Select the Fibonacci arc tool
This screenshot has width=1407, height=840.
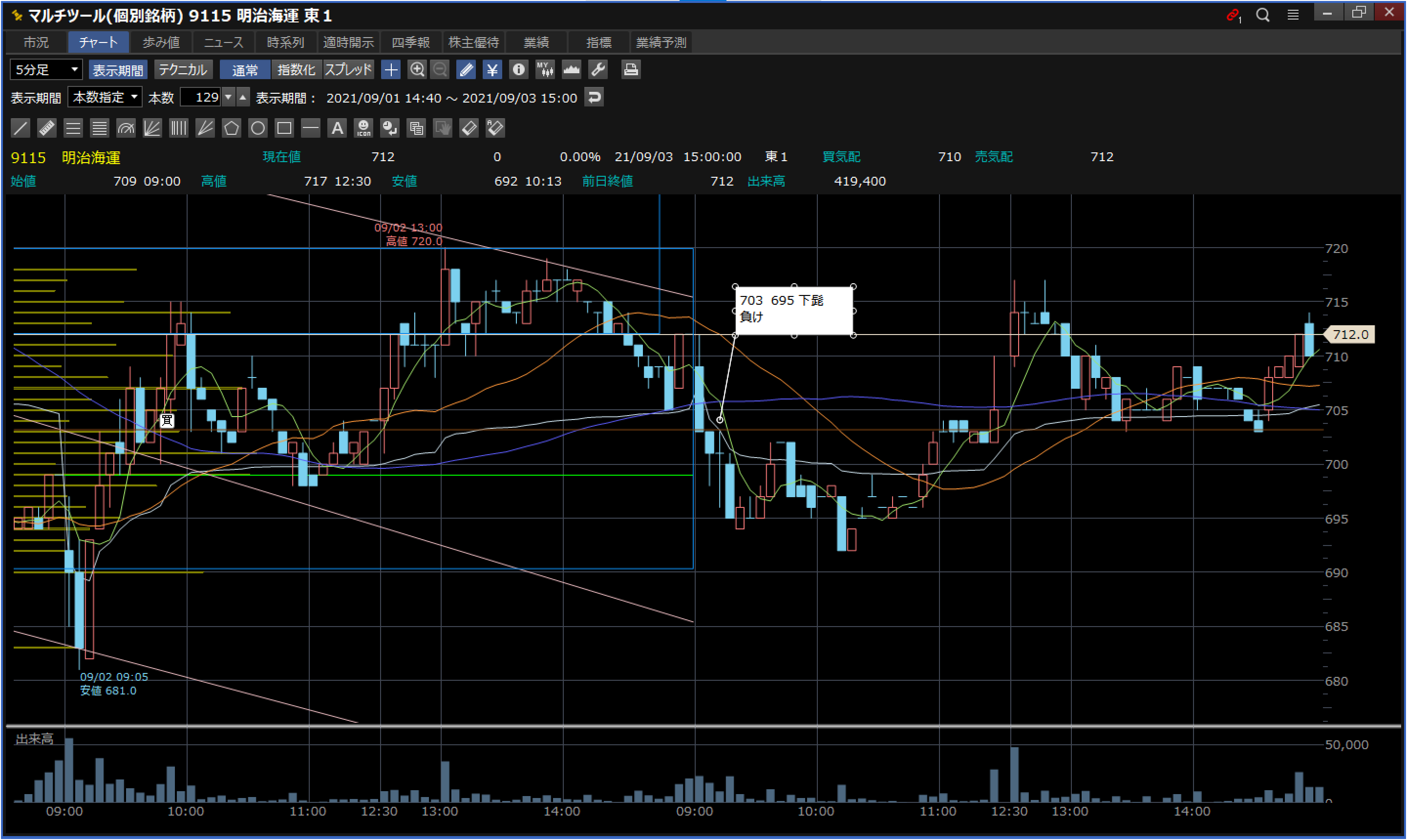[x=126, y=128]
